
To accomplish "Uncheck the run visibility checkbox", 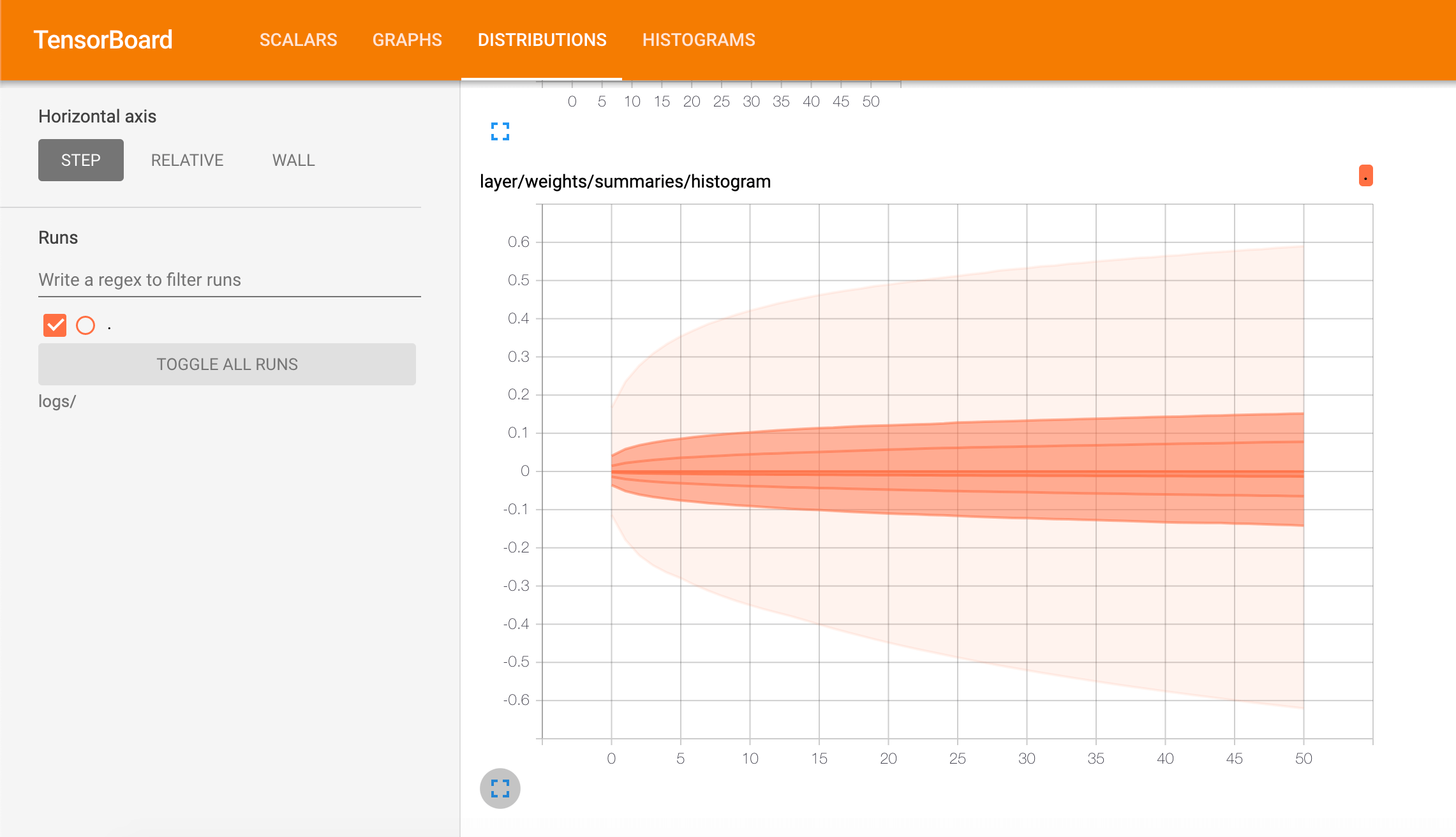I will [55, 325].
